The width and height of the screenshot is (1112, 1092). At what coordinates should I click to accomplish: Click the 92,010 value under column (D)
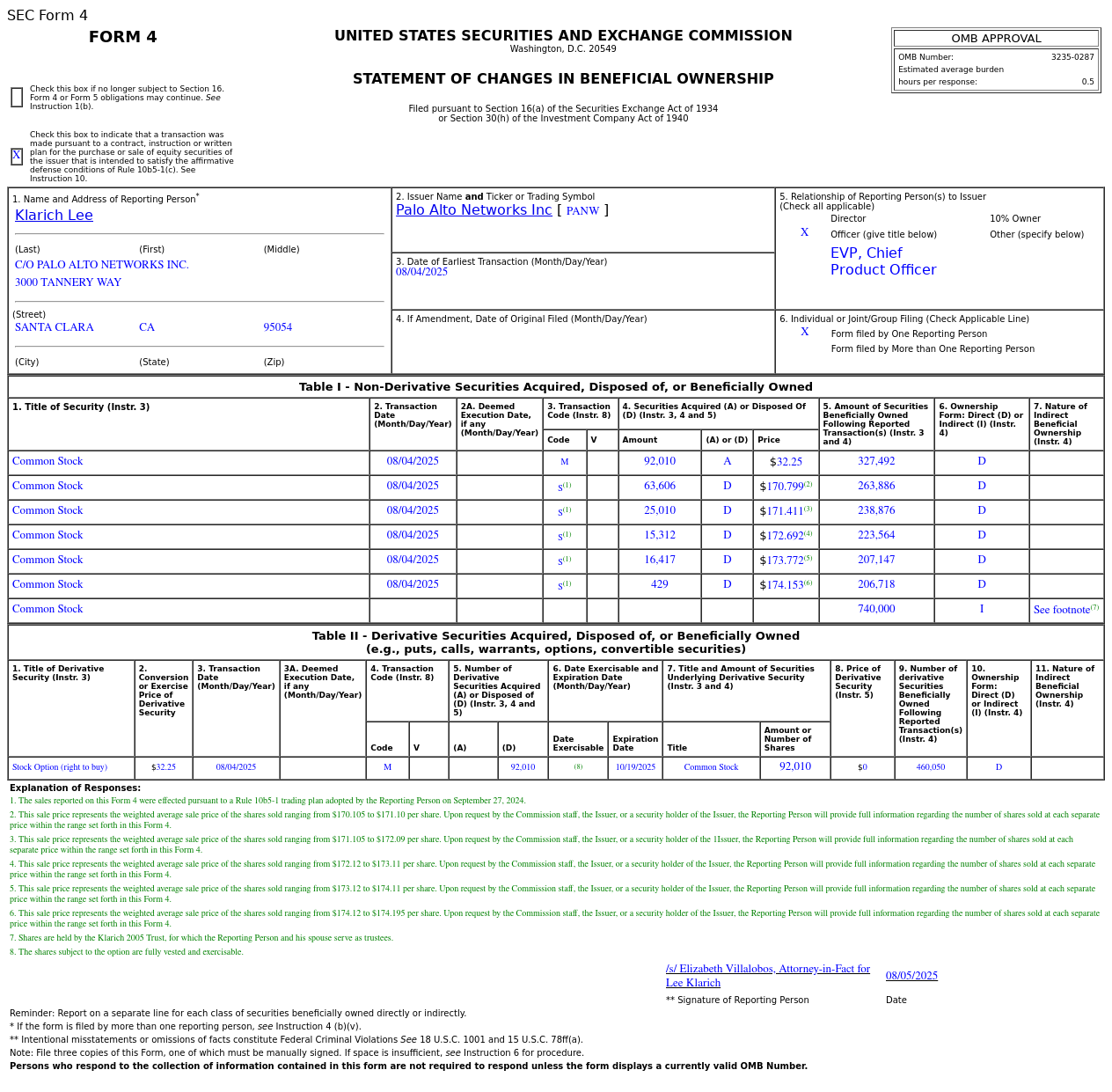coord(523,767)
